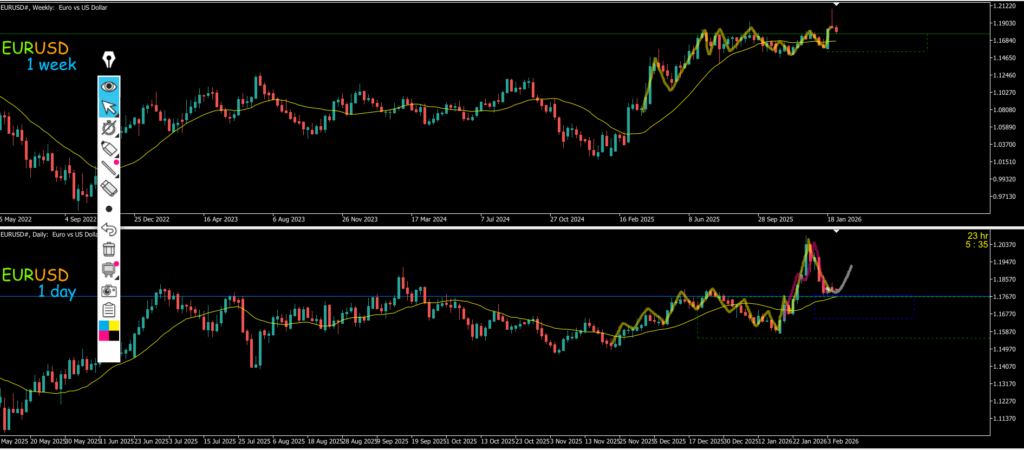The width and height of the screenshot is (1024, 450).
Task: Click the crossed-out circle tool icon
Action: [x=109, y=128]
